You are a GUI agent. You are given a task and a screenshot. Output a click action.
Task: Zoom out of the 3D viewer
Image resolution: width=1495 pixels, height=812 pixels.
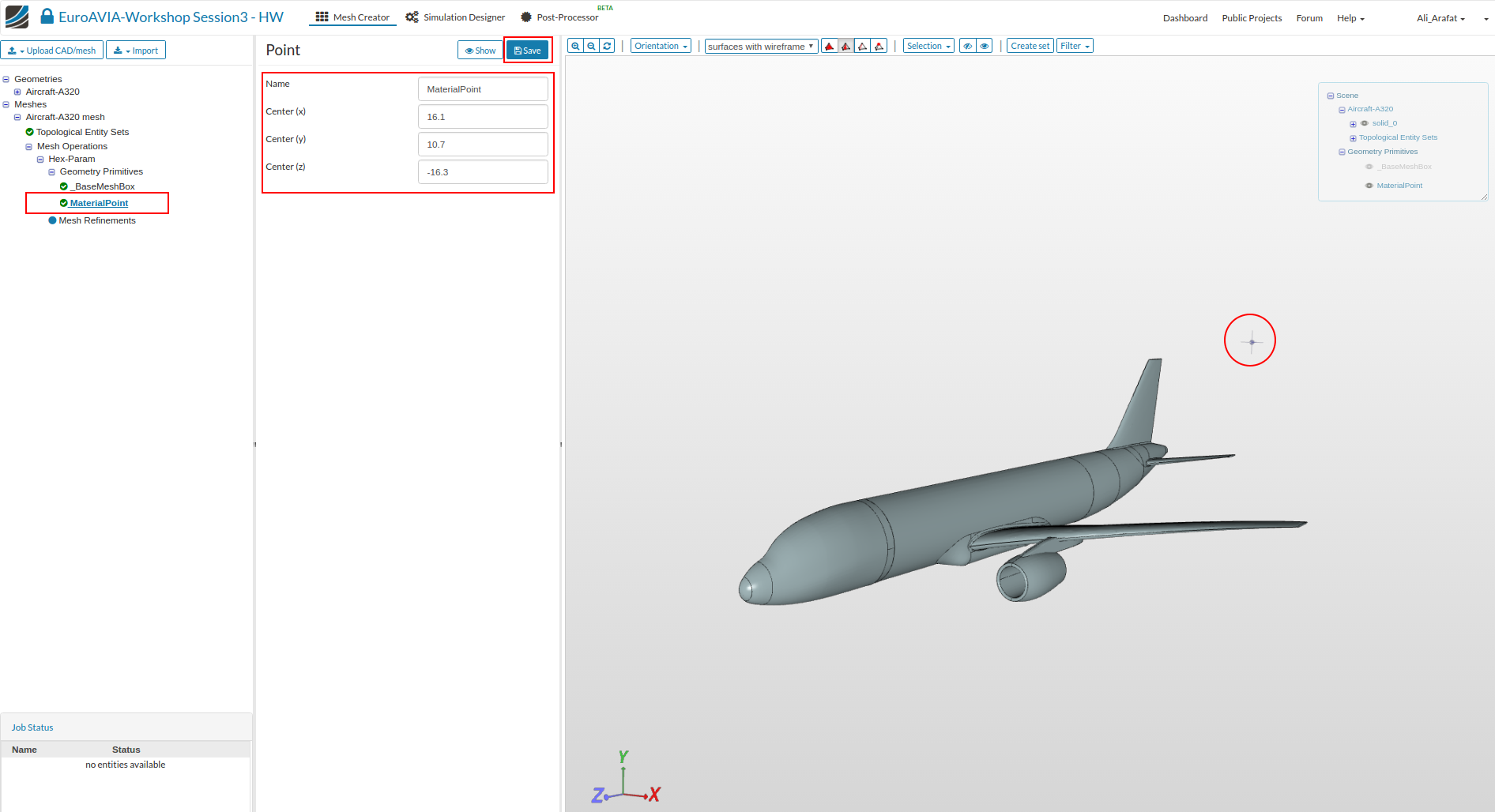tap(591, 46)
